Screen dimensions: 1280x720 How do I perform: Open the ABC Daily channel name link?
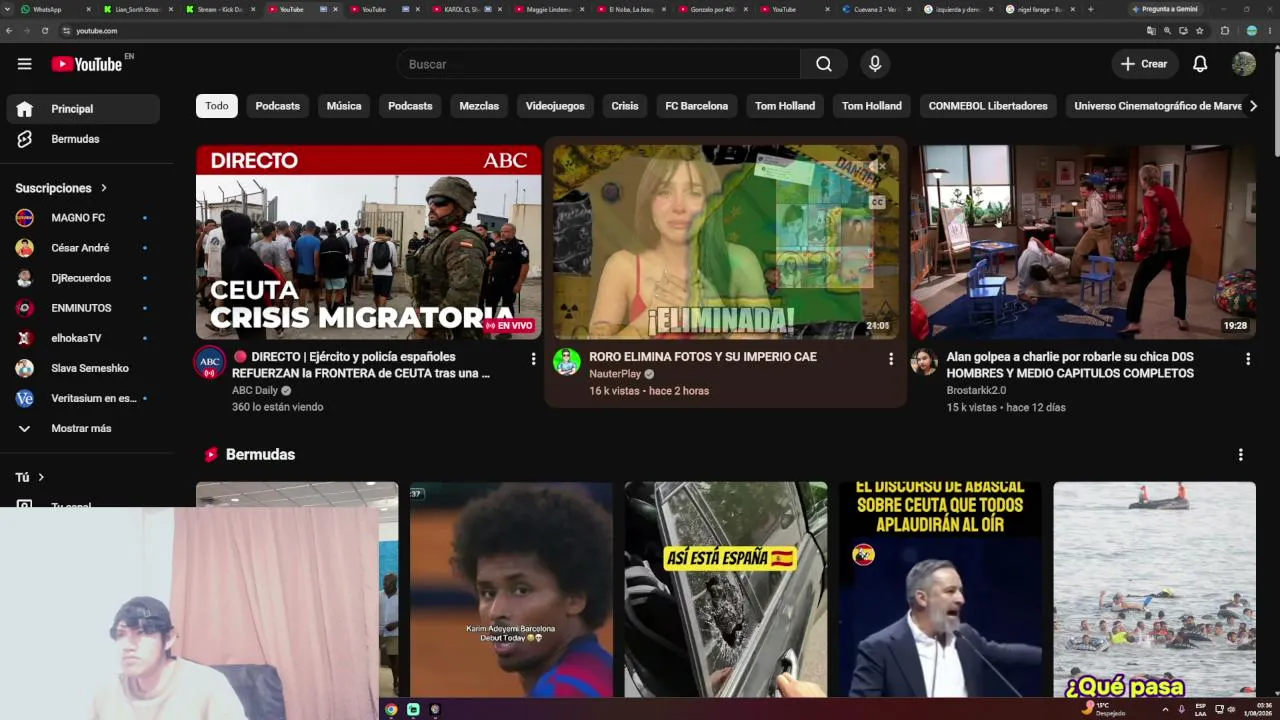tap(255, 391)
